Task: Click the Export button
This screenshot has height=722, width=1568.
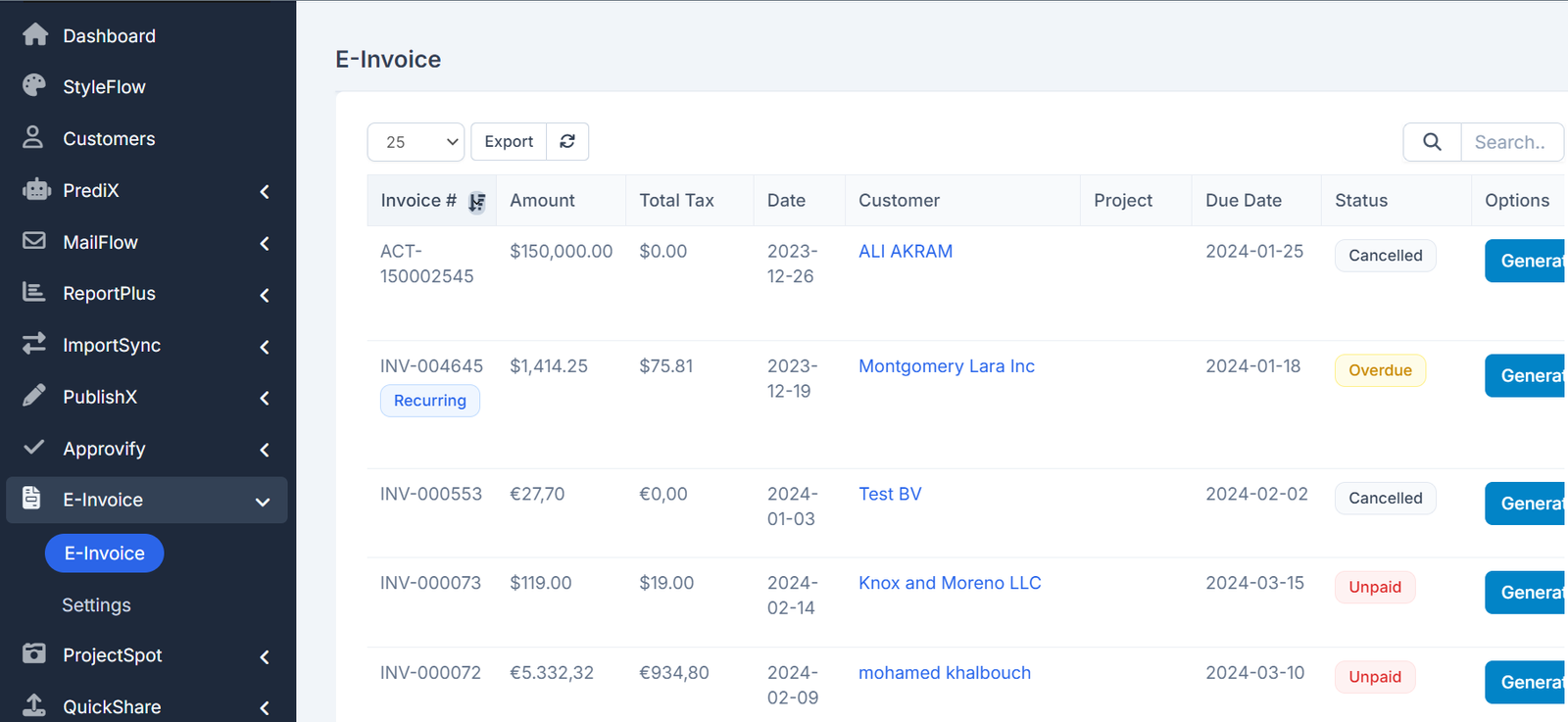Action: [x=509, y=142]
